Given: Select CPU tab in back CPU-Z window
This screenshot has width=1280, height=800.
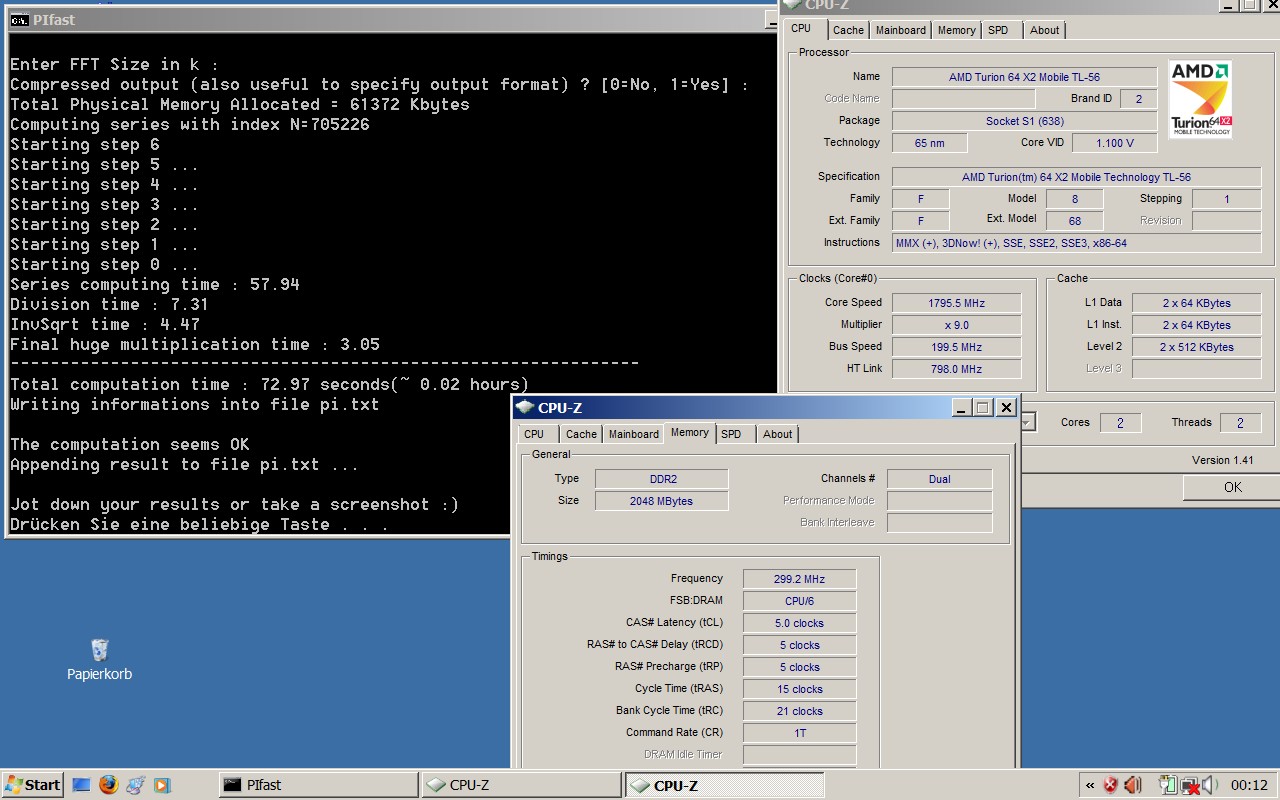Looking at the screenshot, I should pos(801,28).
